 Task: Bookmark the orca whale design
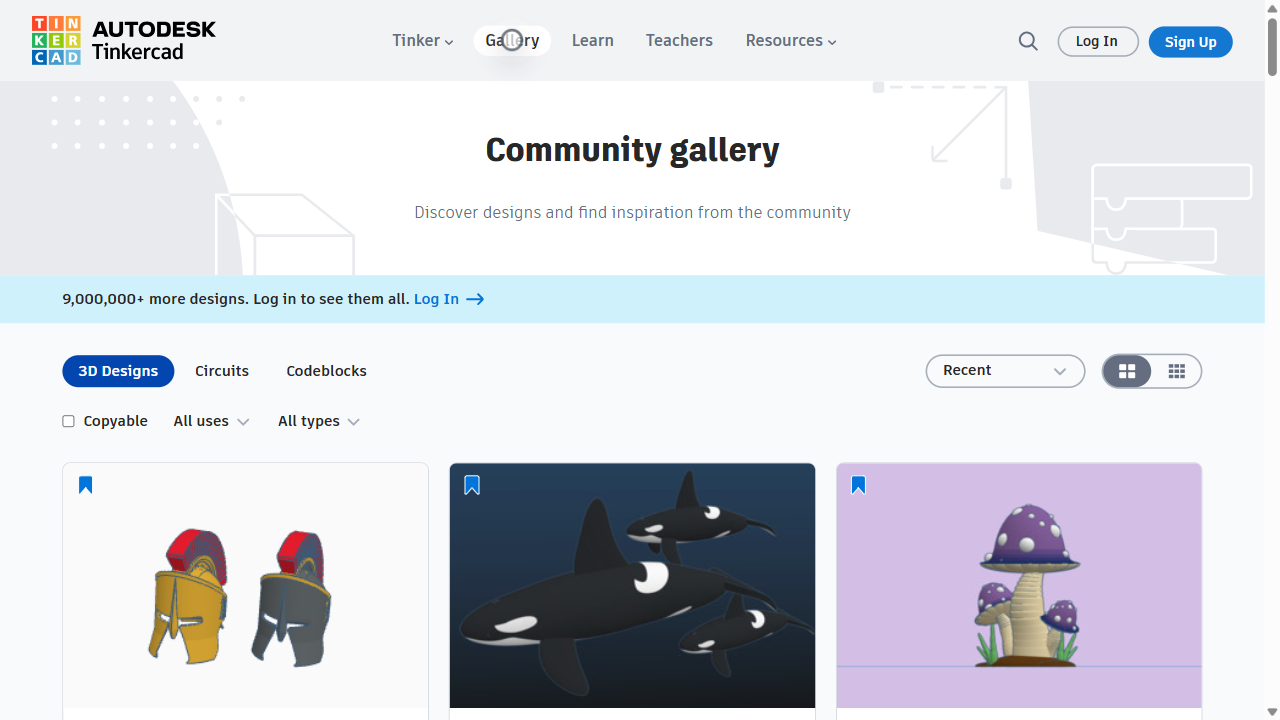471,484
